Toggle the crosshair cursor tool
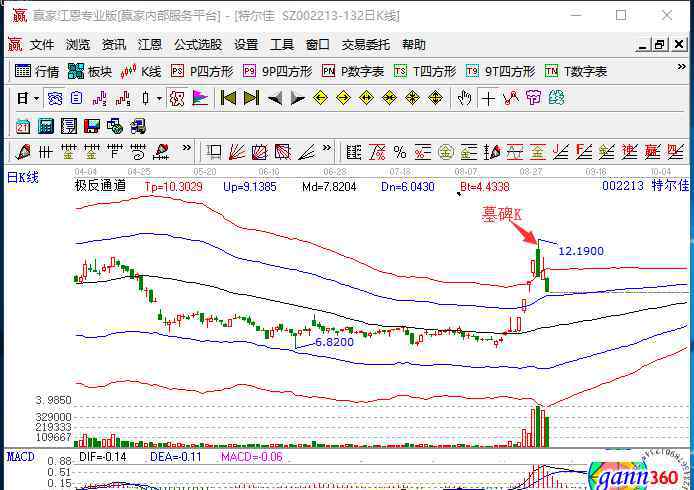Image resolution: width=694 pixels, height=490 pixels. [488, 98]
